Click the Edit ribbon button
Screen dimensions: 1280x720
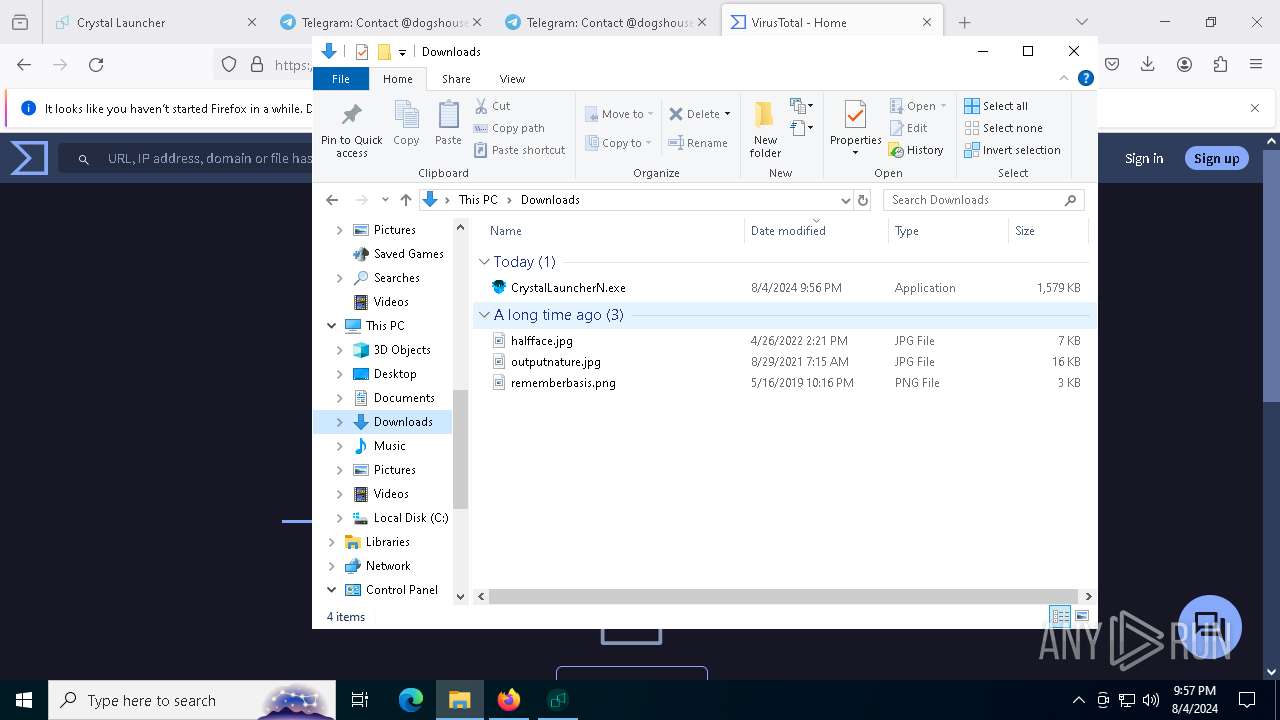(908, 128)
